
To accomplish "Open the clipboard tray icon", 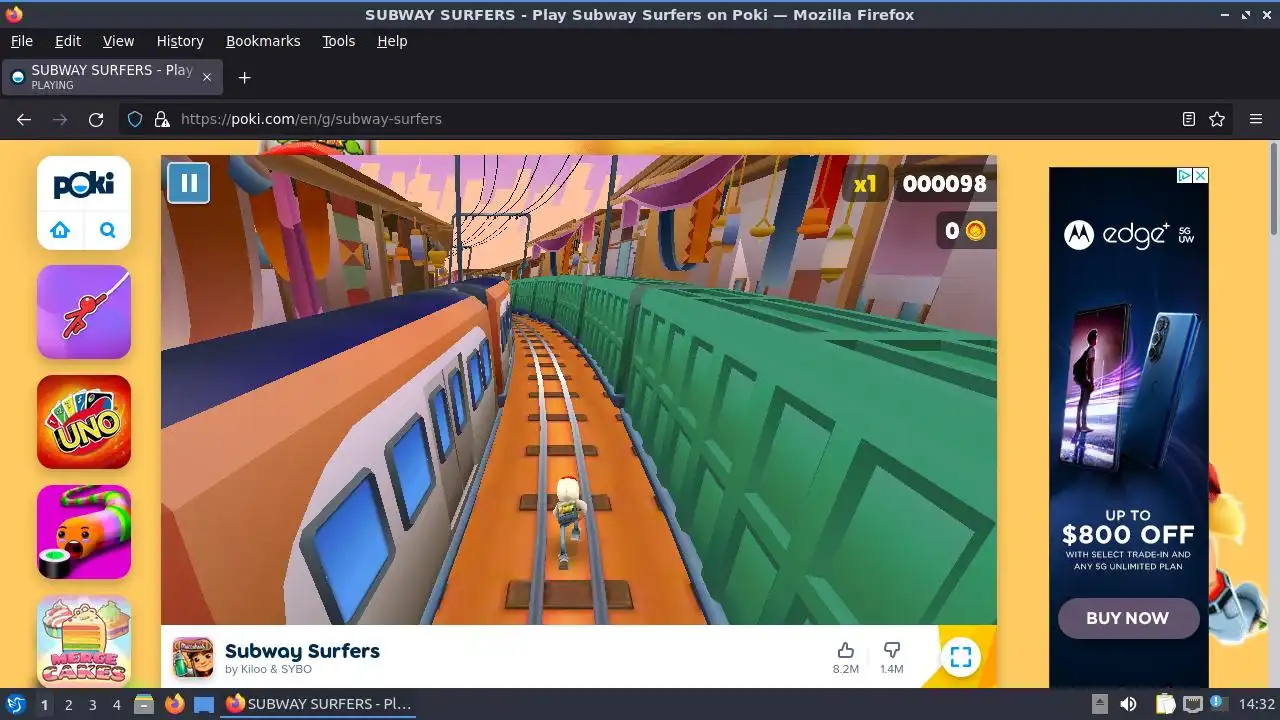I will click(x=1165, y=704).
